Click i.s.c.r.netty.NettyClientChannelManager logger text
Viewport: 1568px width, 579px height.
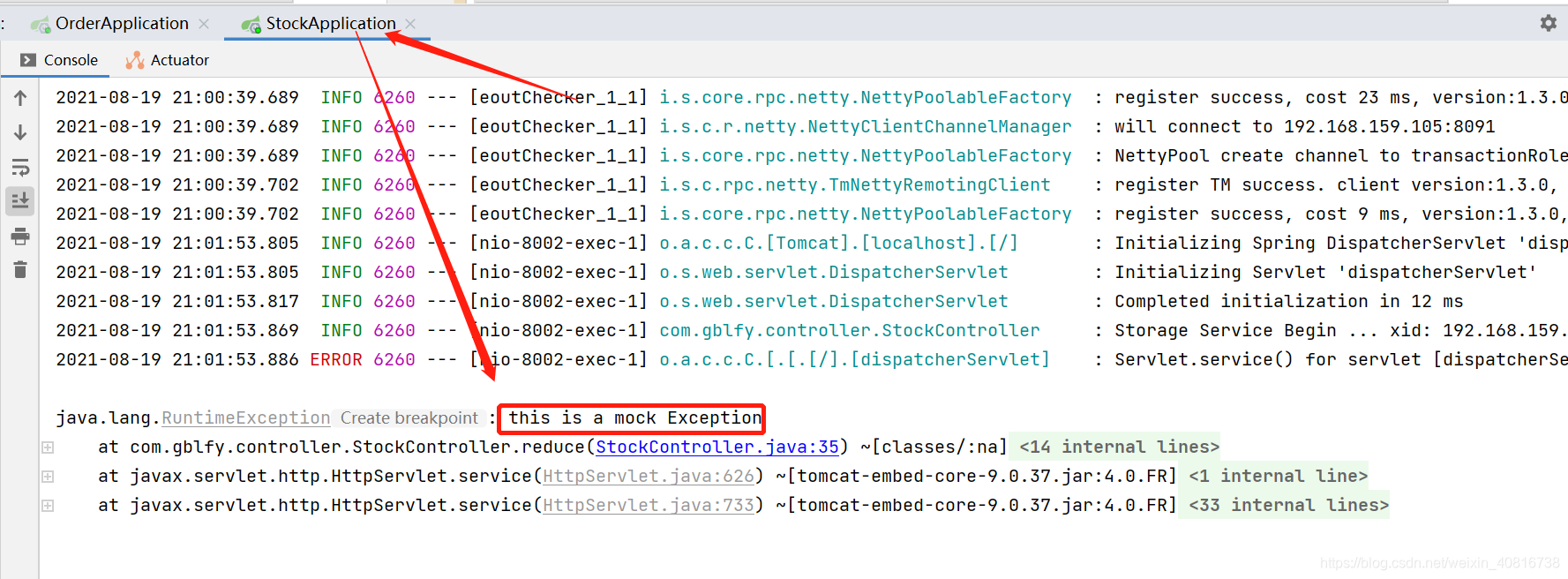866,126
